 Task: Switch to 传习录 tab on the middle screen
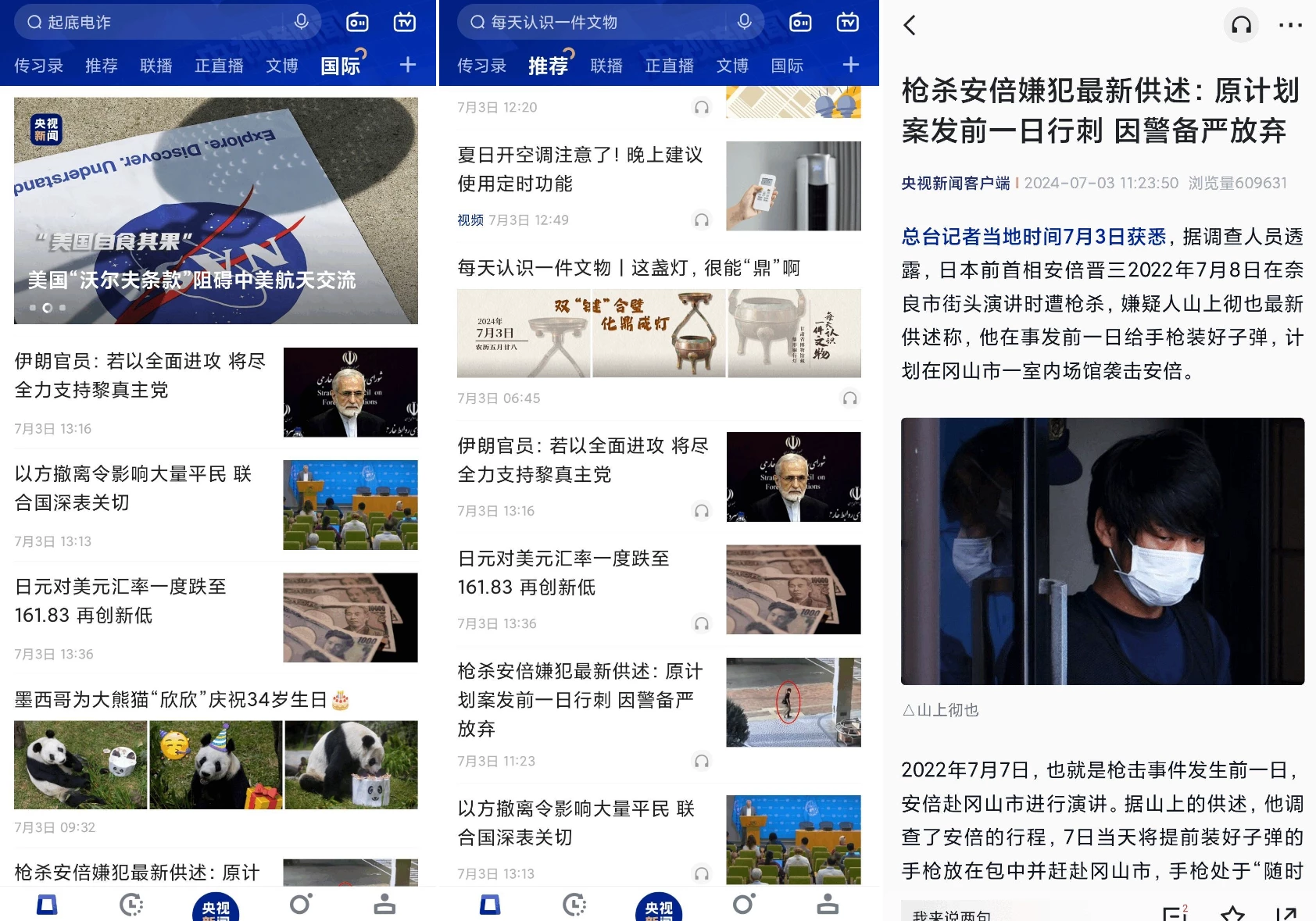point(481,66)
